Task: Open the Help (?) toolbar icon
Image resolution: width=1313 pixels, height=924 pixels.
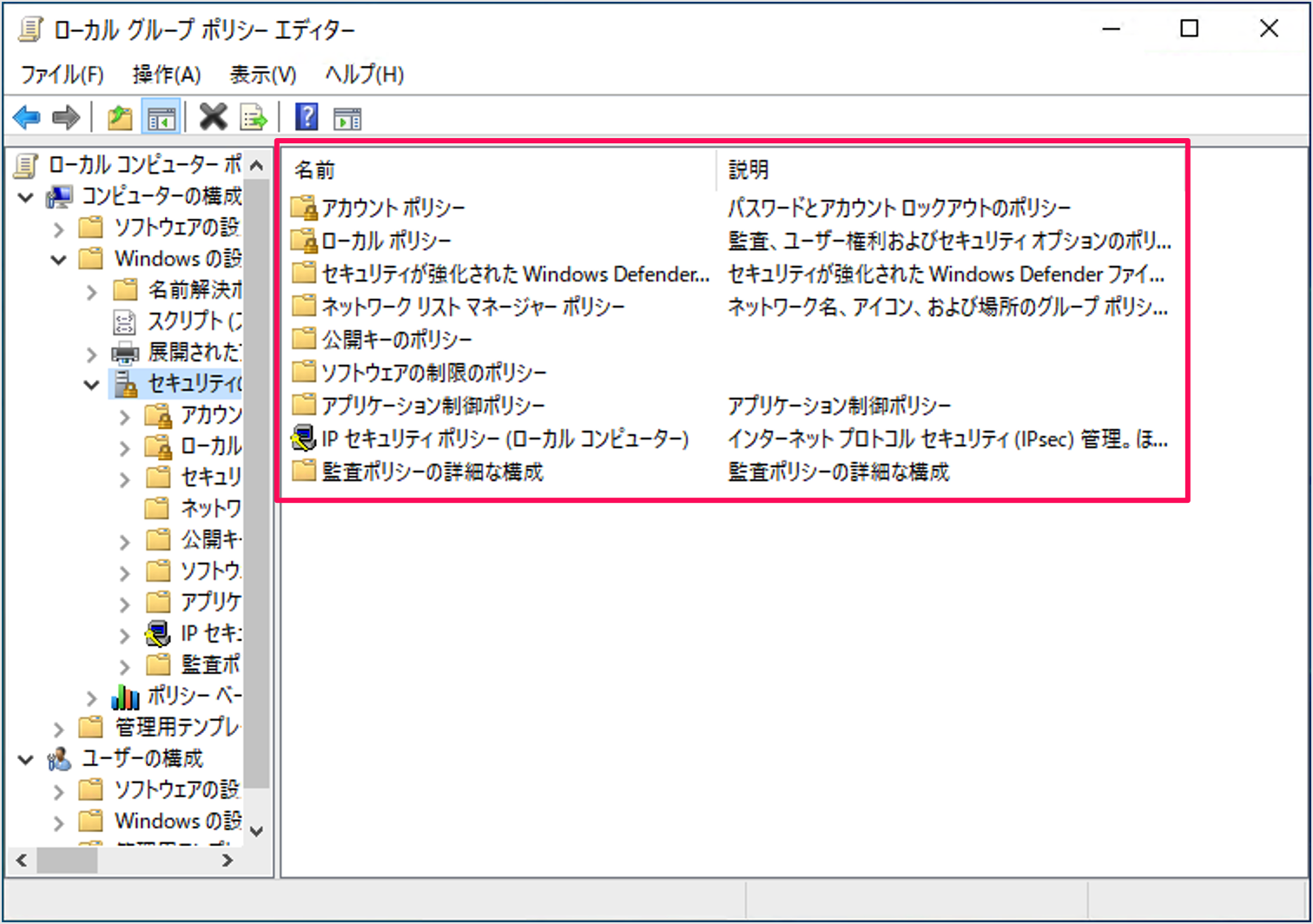Action: pyautogui.click(x=307, y=116)
